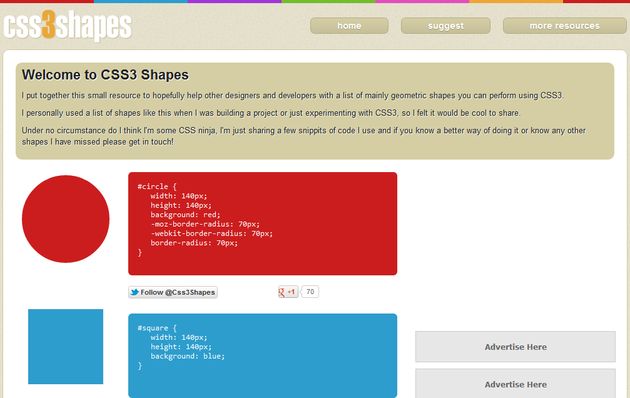Click the '#circle {' code line
The width and height of the screenshot is (630, 398).
[x=157, y=186]
